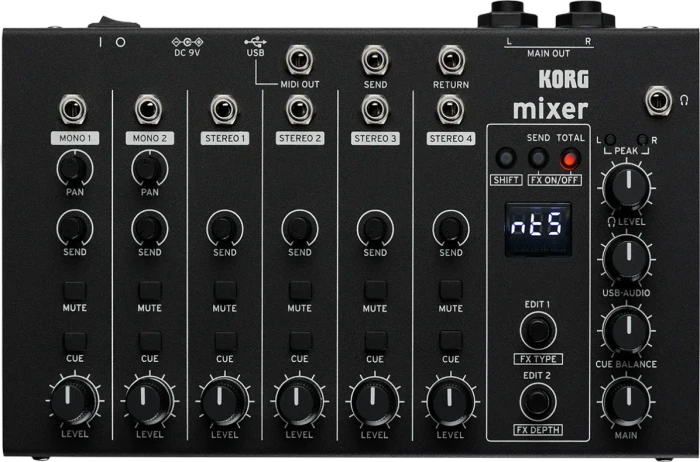Click the MONO 2 SEND knob

click(150, 228)
